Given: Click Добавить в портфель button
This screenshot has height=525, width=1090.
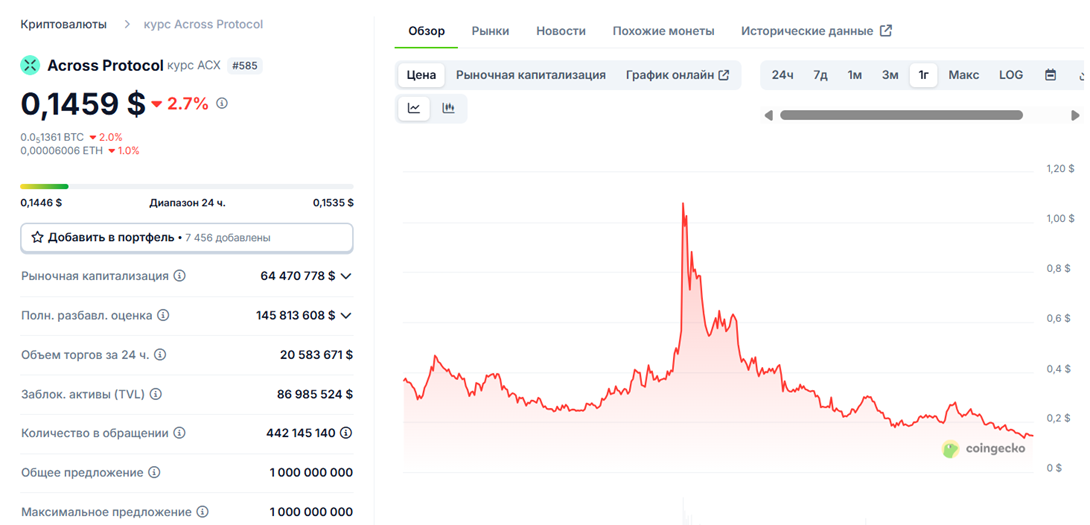Looking at the screenshot, I should click(x=186, y=238).
